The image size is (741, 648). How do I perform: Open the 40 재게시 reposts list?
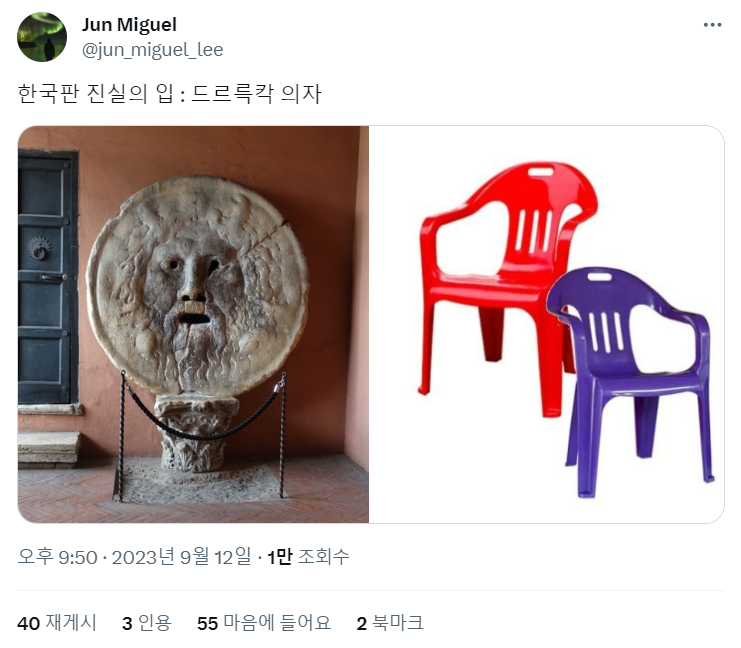[x=57, y=623]
